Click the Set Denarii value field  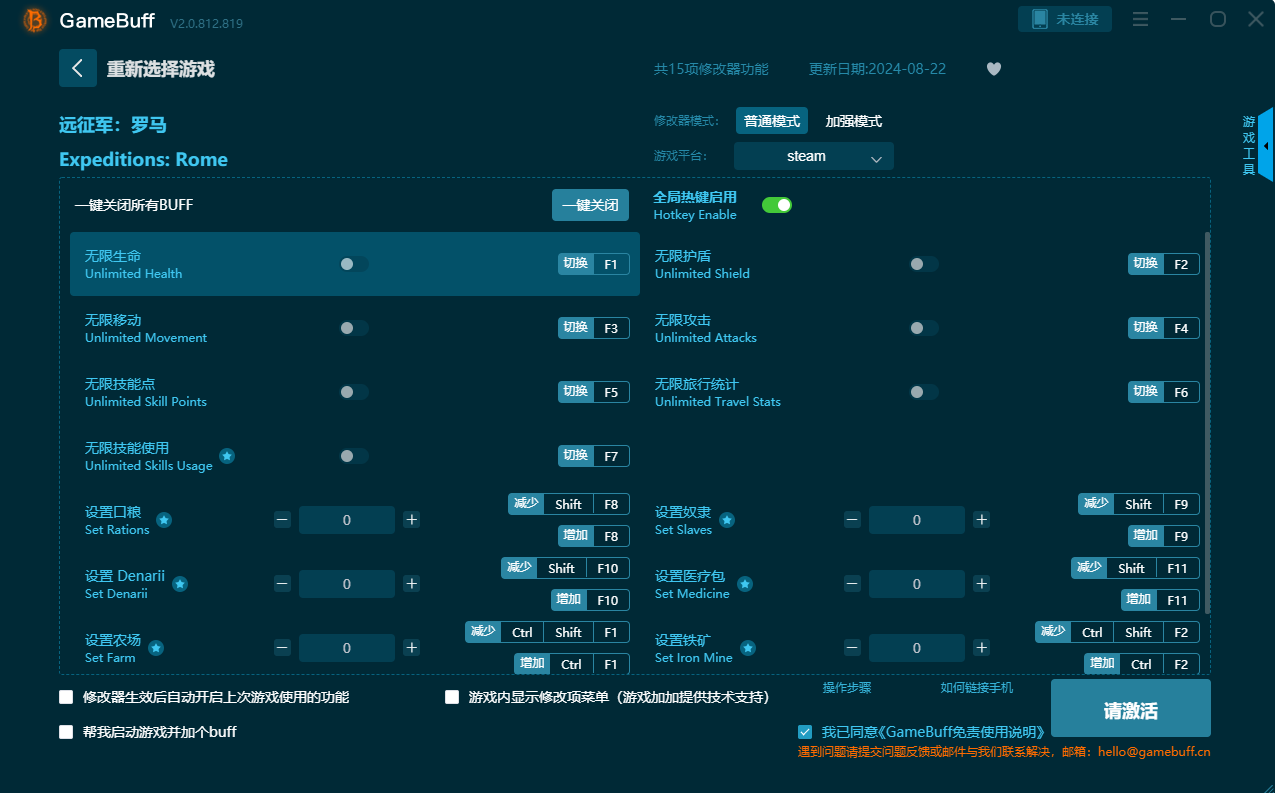click(347, 584)
